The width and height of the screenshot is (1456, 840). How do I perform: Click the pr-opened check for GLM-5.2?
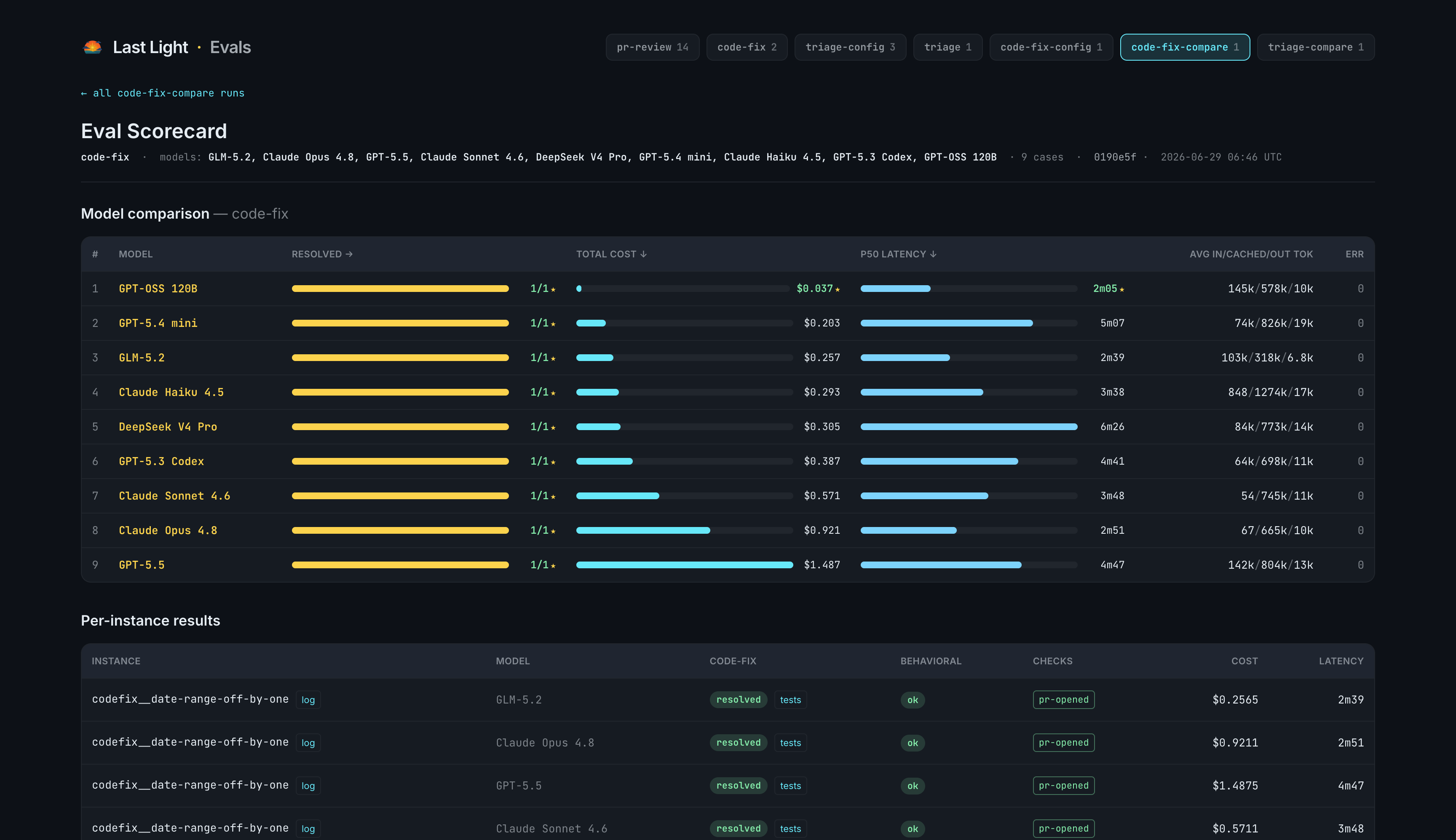click(1064, 700)
